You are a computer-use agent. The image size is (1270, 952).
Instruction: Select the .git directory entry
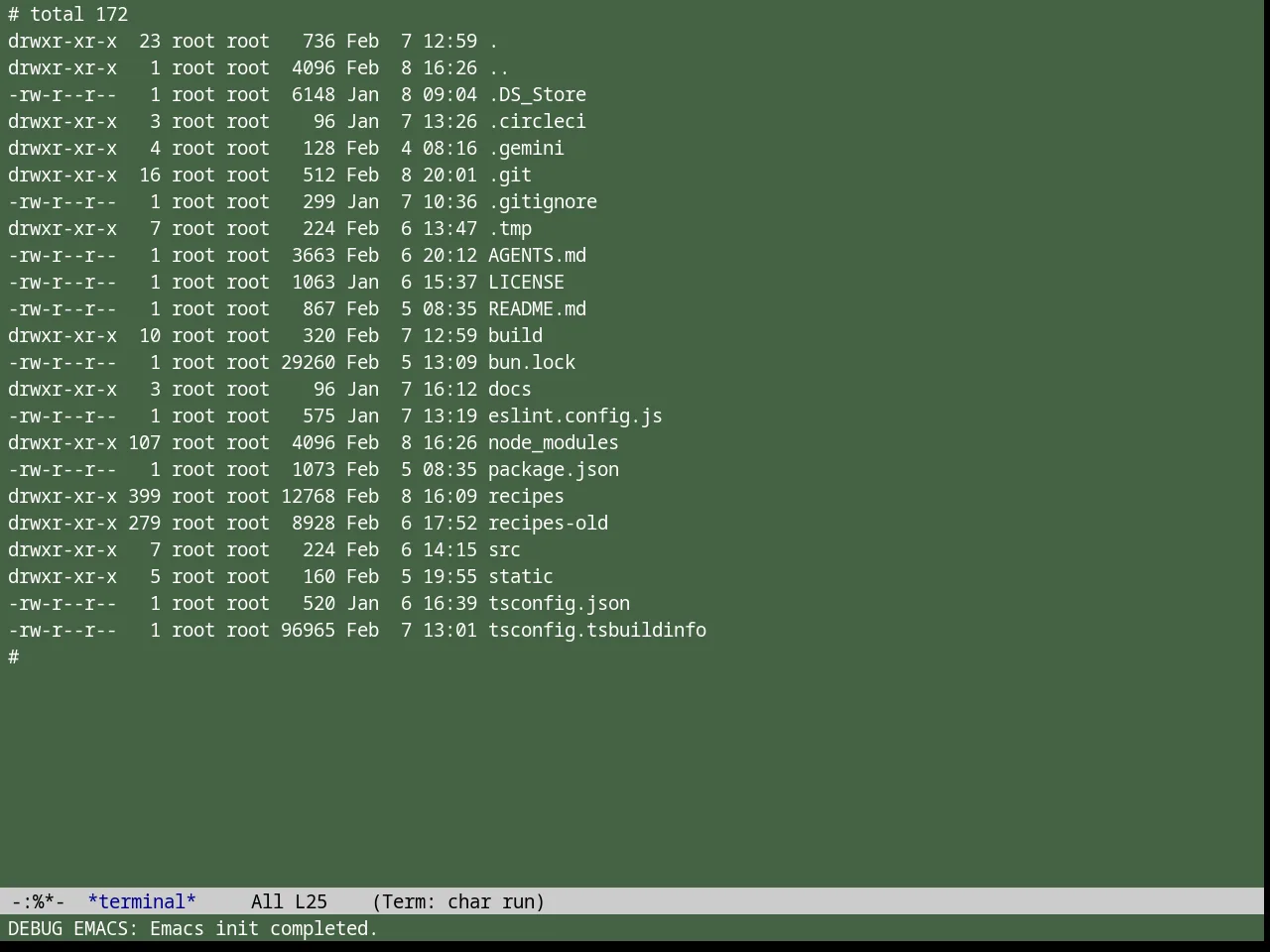(510, 176)
